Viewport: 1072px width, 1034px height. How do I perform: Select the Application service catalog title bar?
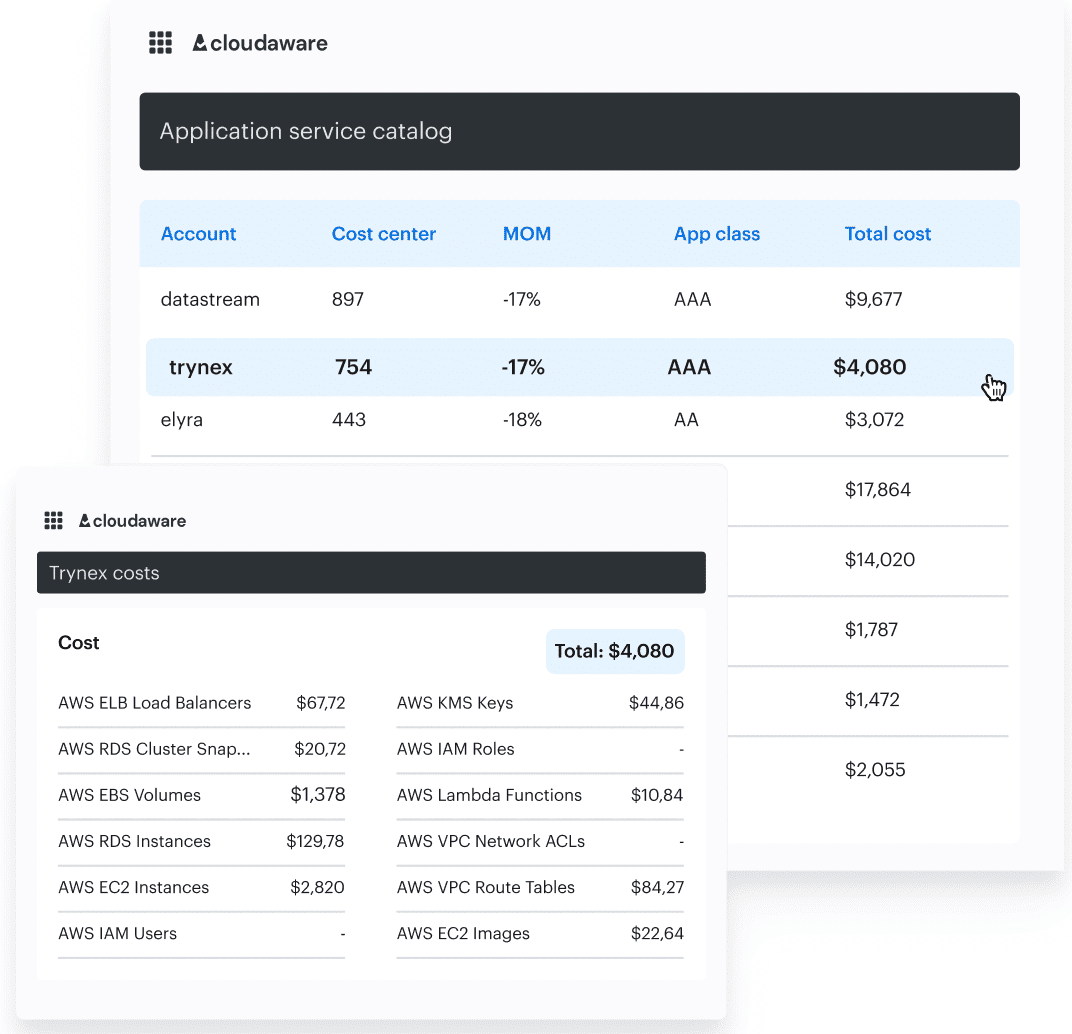coord(579,131)
